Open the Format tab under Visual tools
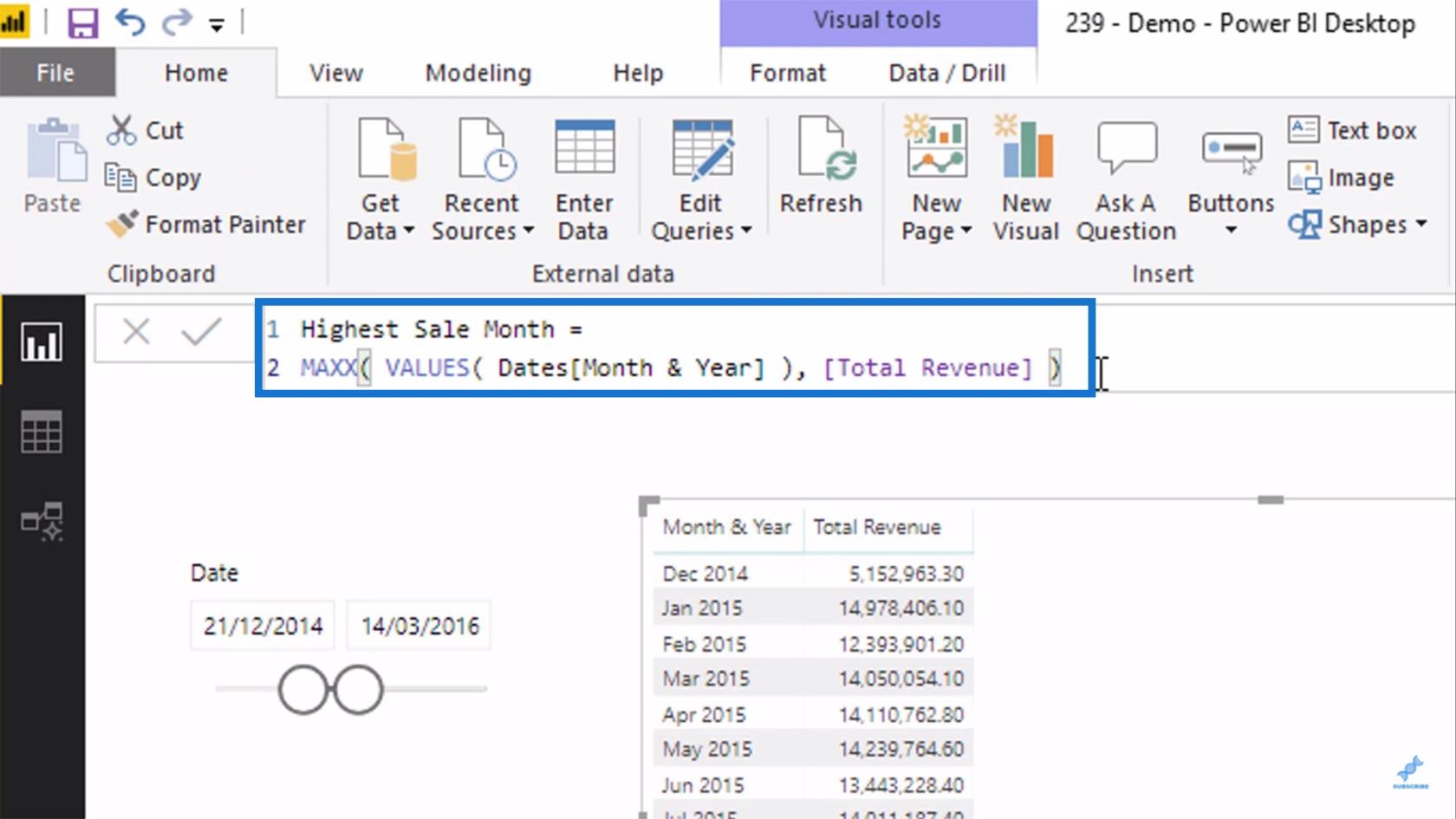This screenshot has width=1456, height=819. tap(788, 73)
